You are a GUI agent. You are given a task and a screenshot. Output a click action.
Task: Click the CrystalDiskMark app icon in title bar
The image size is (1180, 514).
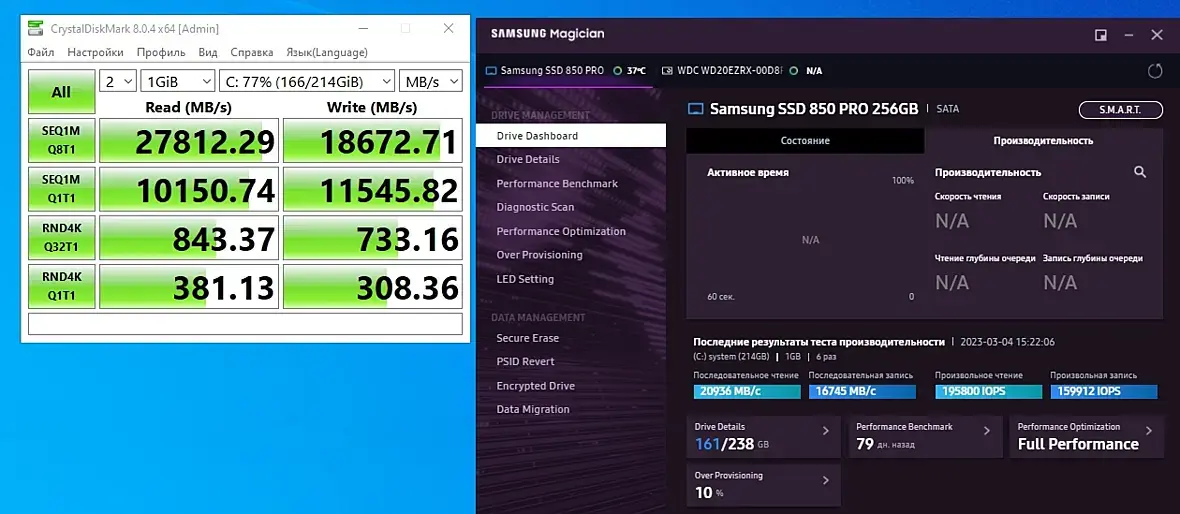coord(35,29)
